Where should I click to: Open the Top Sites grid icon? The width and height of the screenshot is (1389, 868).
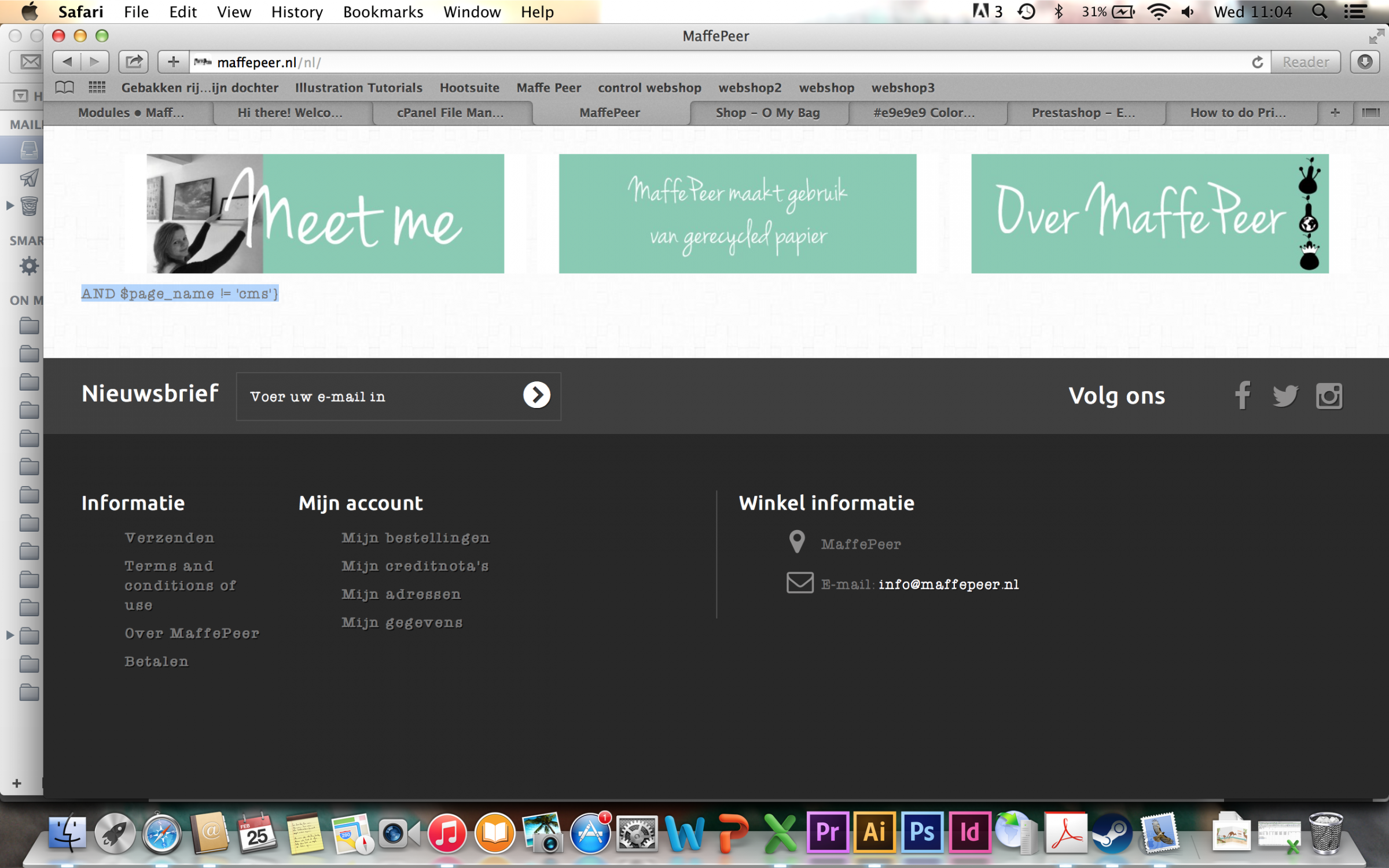coord(97,88)
